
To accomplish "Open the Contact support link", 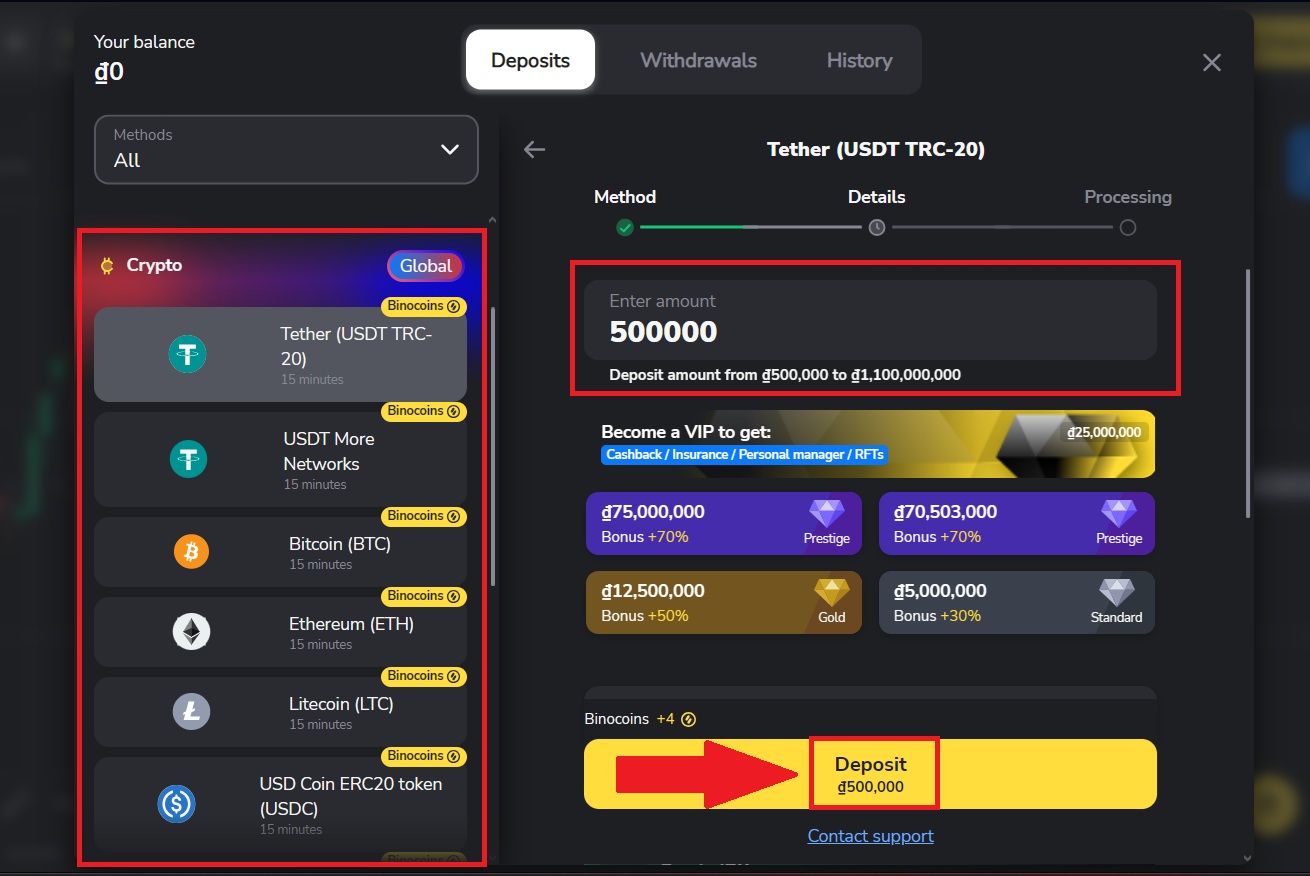I will click(870, 836).
